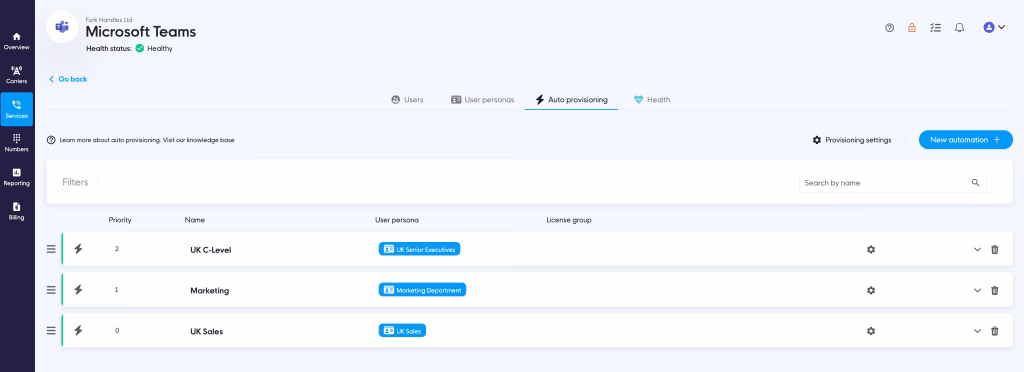Screen dimensions: 1024x372
Task: Switch to the User personas tab
Action: point(483,100)
